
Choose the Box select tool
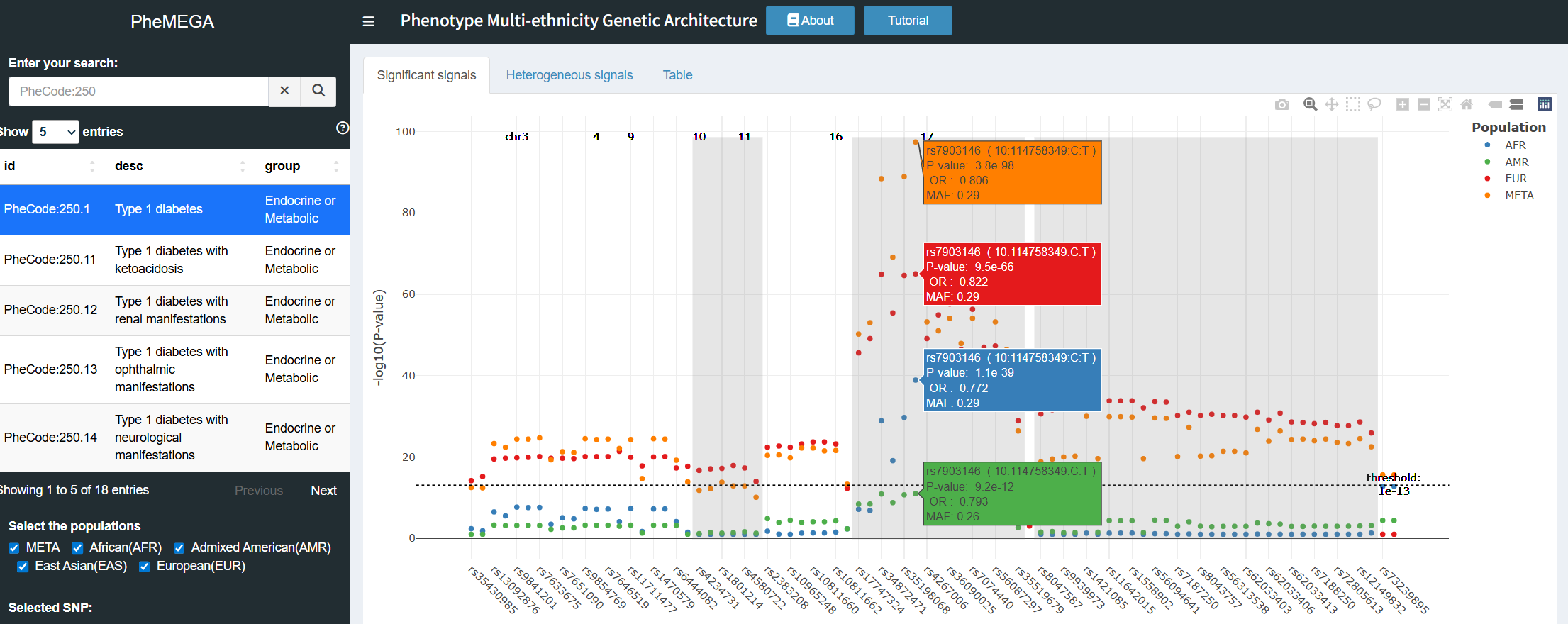click(x=1352, y=105)
